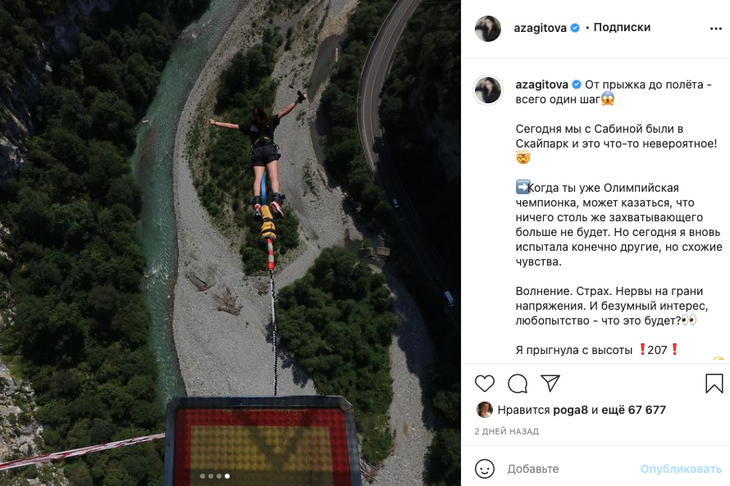
Task: Open azagitova username link in header
Action: tap(541, 28)
